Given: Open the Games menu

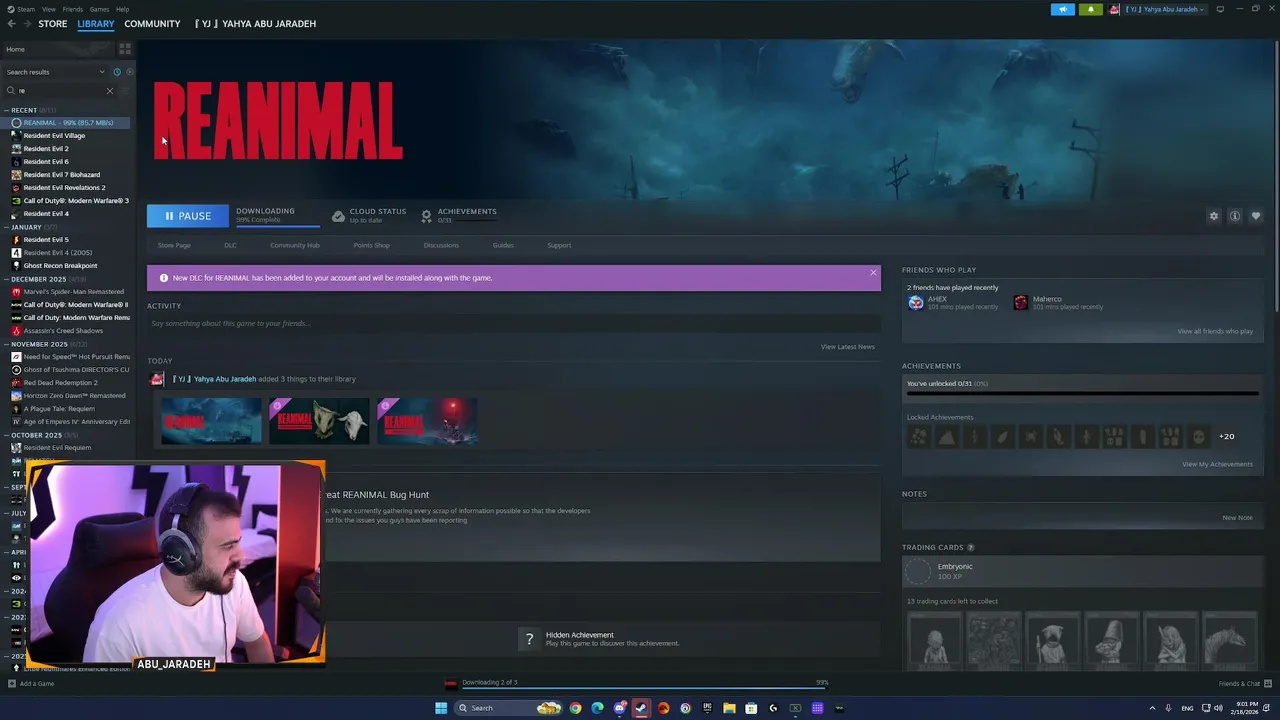Looking at the screenshot, I should pos(99,9).
